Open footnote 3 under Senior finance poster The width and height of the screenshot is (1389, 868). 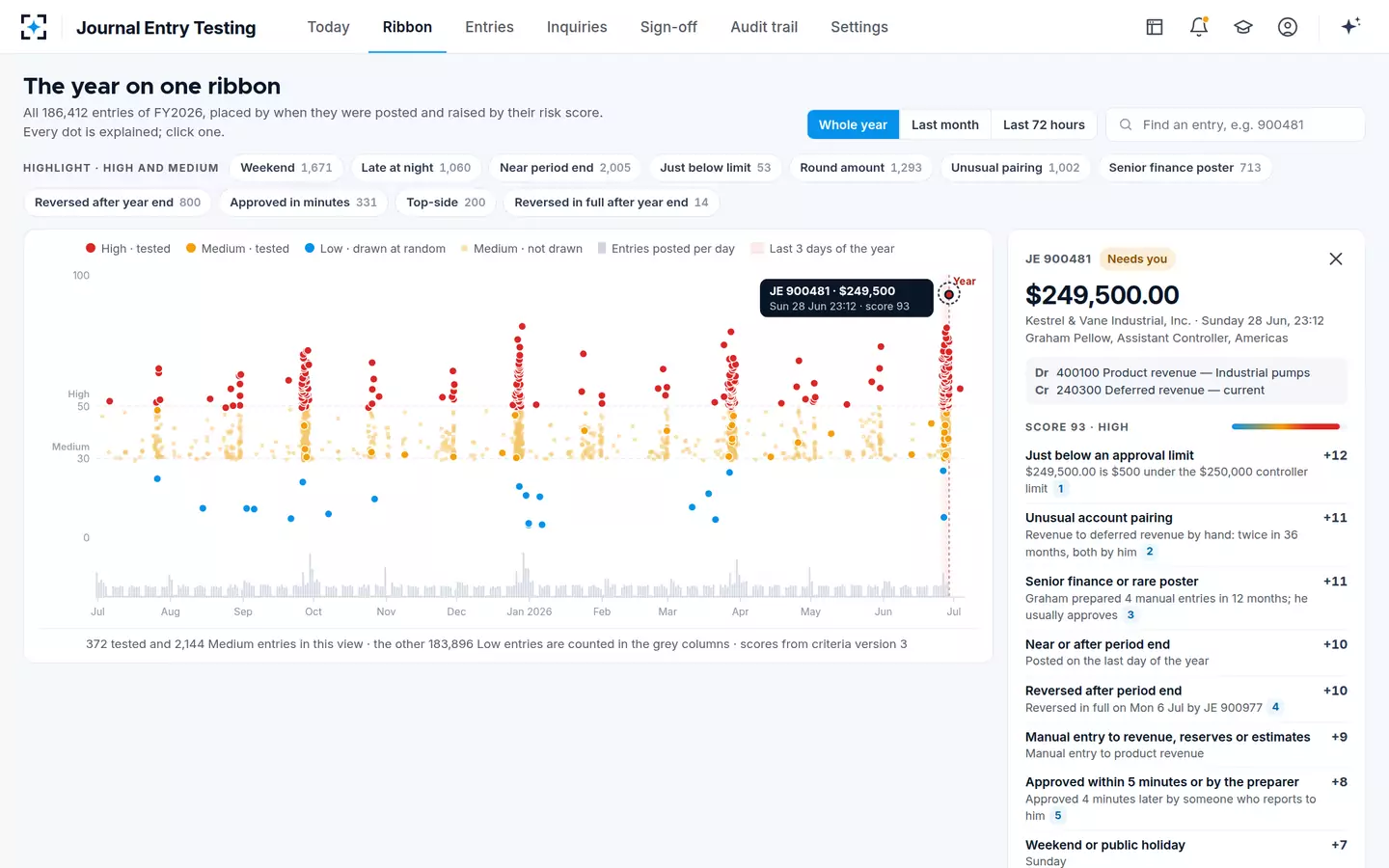(1130, 615)
